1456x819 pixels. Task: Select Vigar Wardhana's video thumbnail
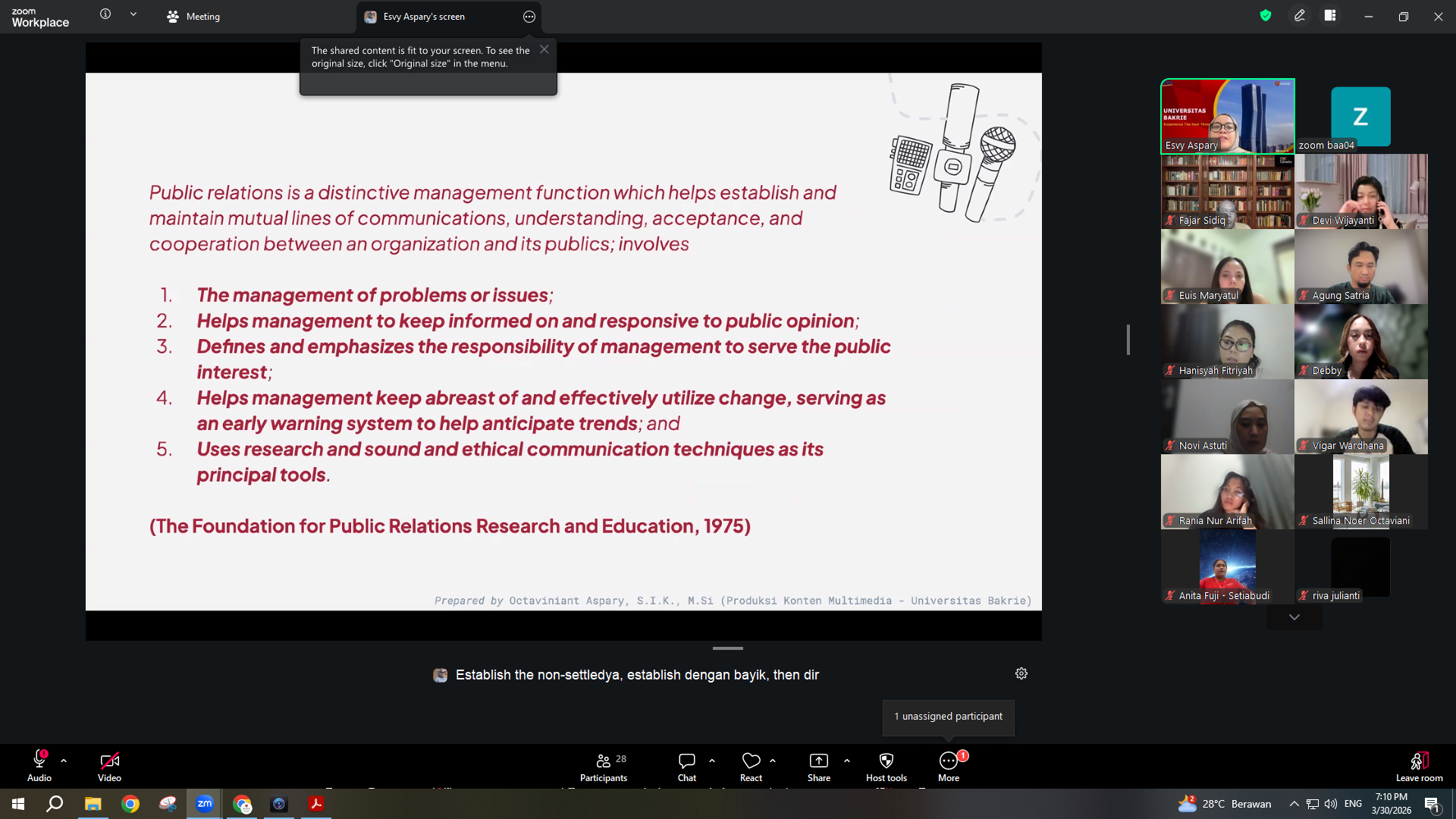pyautogui.click(x=1361, y=416)
